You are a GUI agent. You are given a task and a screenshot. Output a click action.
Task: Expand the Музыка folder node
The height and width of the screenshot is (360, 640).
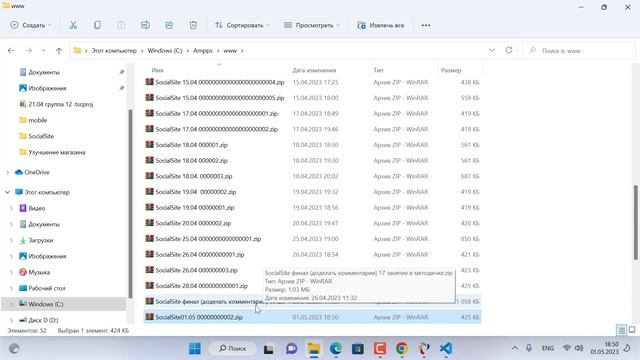tap(11, 272)
